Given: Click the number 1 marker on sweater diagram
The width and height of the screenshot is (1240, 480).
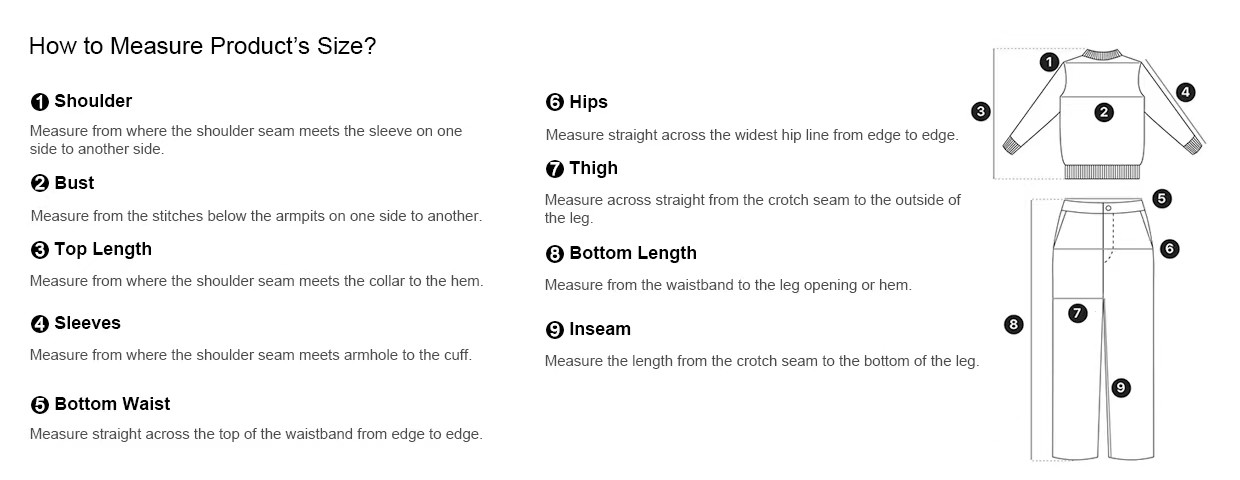Looking at the screenshot, I should (x=1049, y=62).
